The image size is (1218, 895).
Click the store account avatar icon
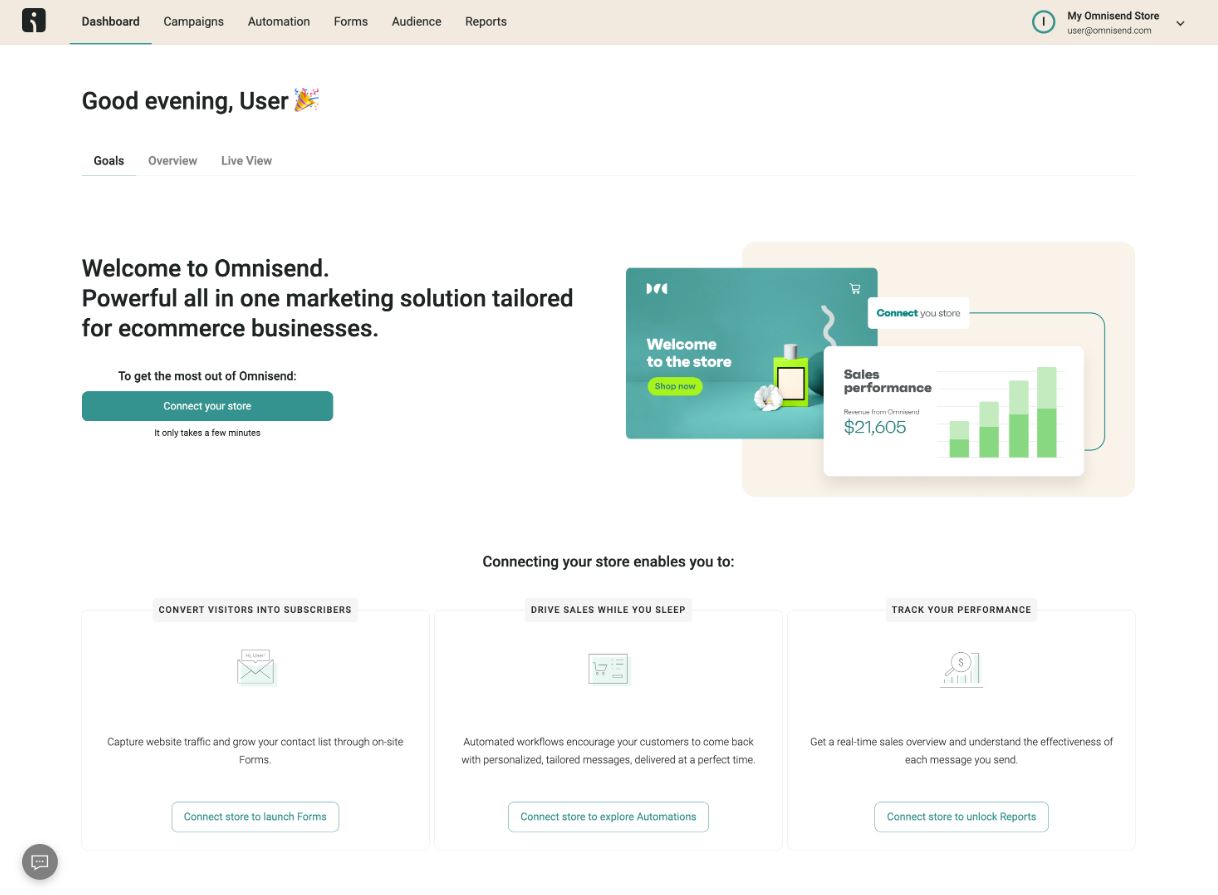[x=1043, y=22]
